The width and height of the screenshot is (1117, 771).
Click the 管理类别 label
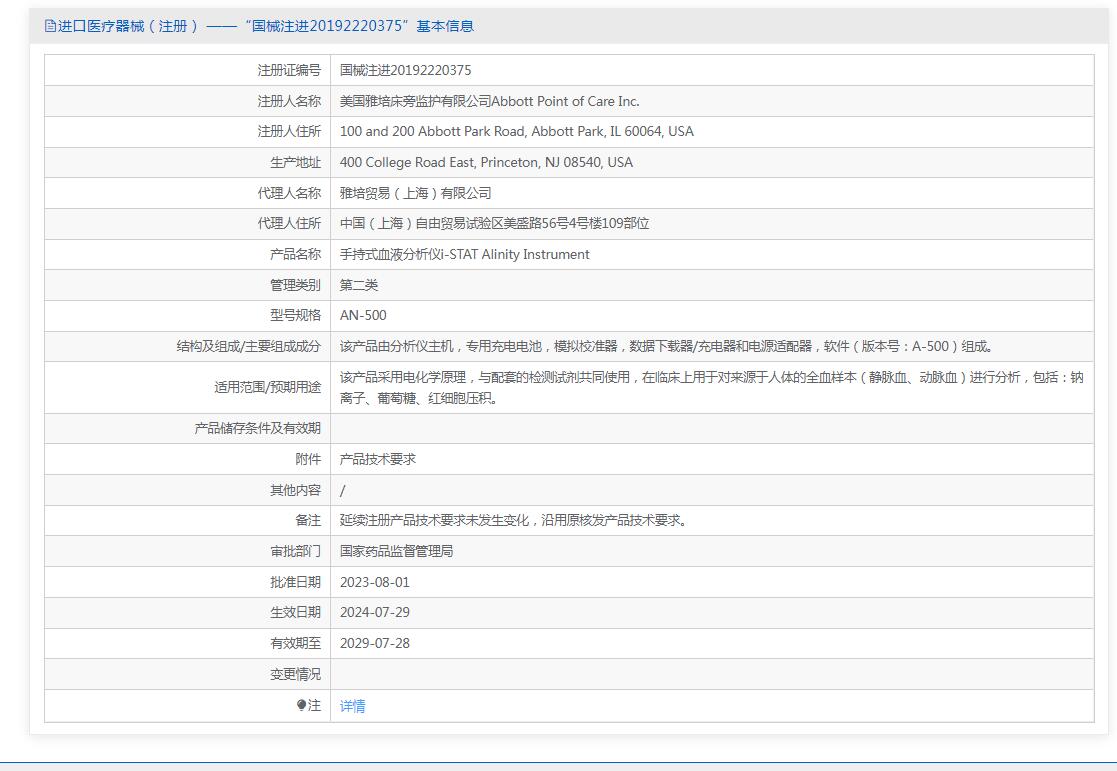pyautogui.click(x=296, y=285)
